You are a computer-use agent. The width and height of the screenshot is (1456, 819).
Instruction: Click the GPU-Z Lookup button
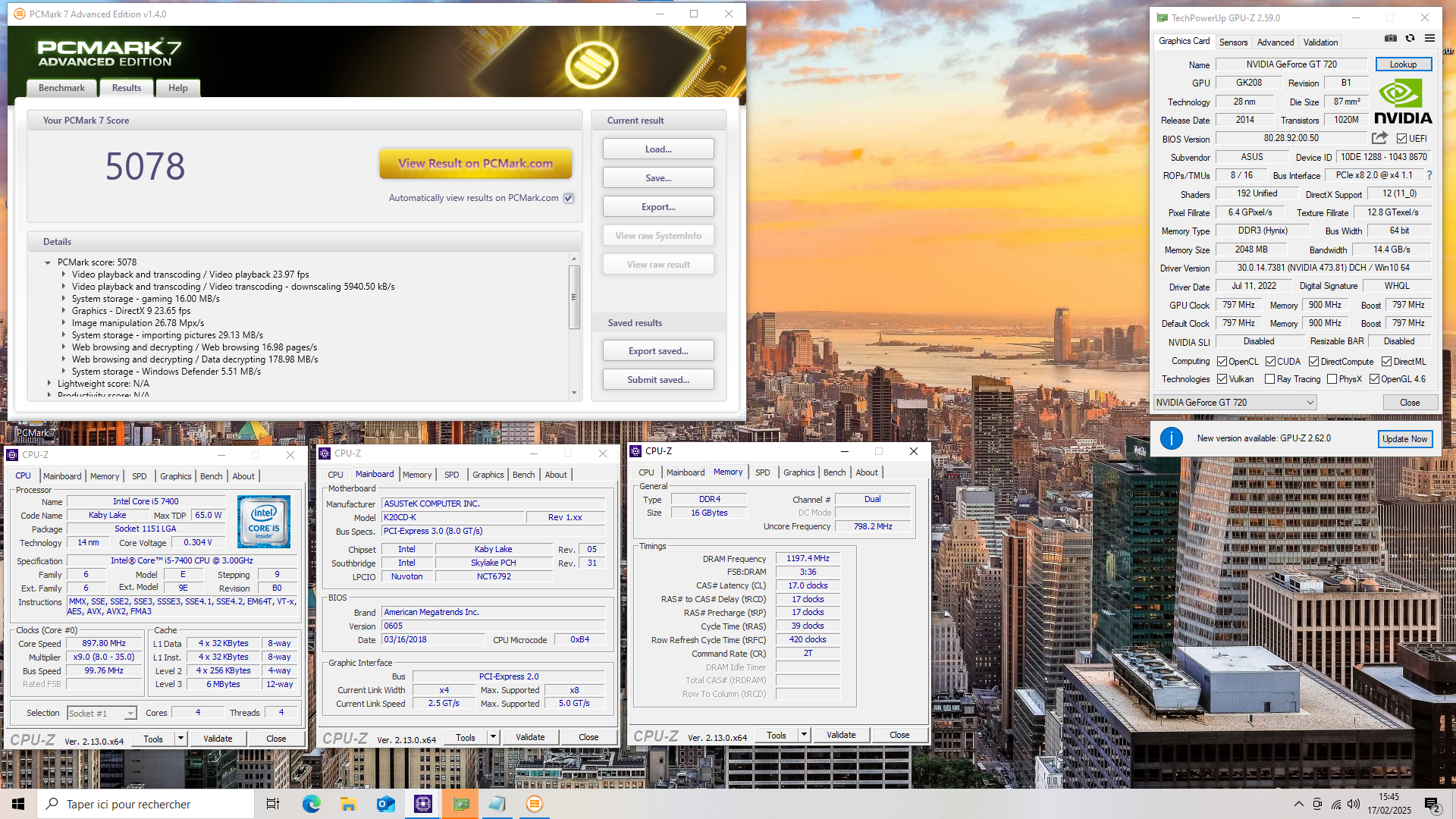[x=1403, y=64]
